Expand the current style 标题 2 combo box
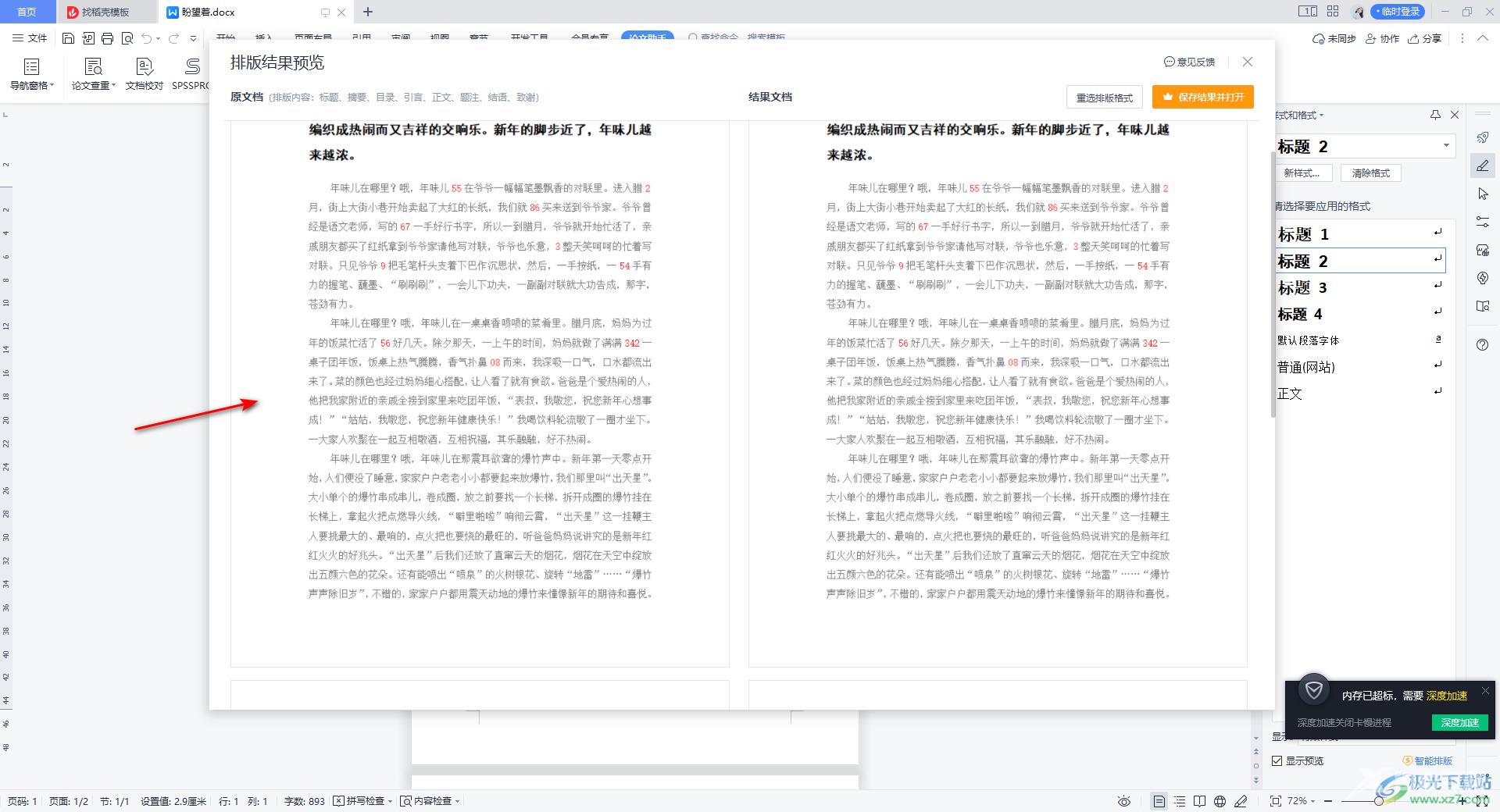The width and height of the screenshot is (1500, 812). coord(1445,146)
